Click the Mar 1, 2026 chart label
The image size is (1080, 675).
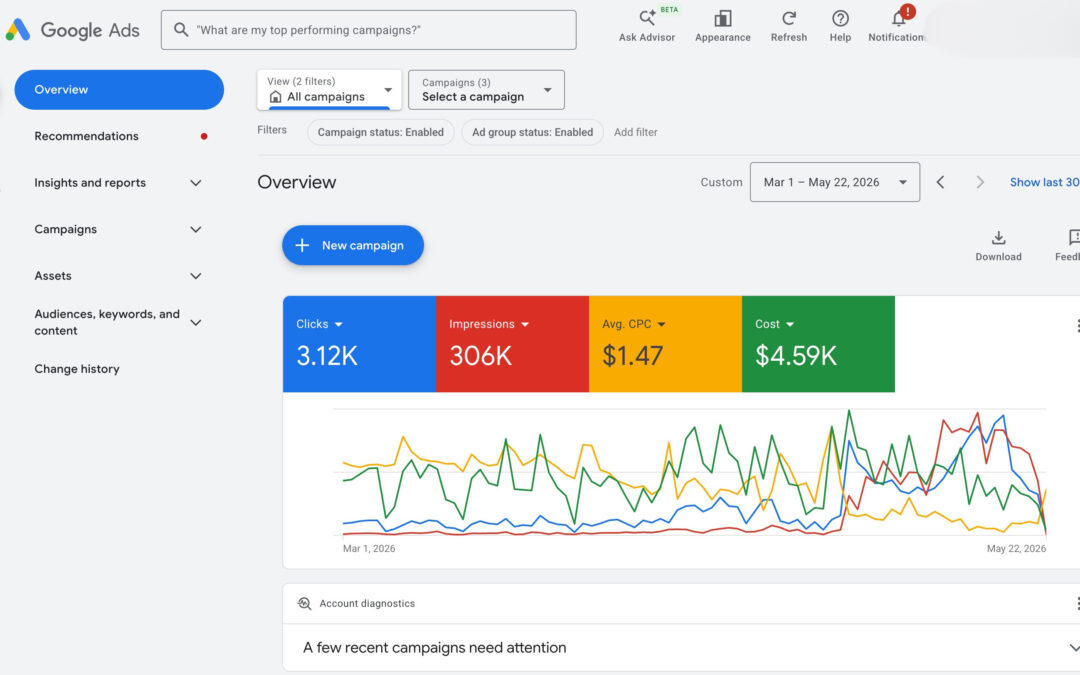(369, 549)
